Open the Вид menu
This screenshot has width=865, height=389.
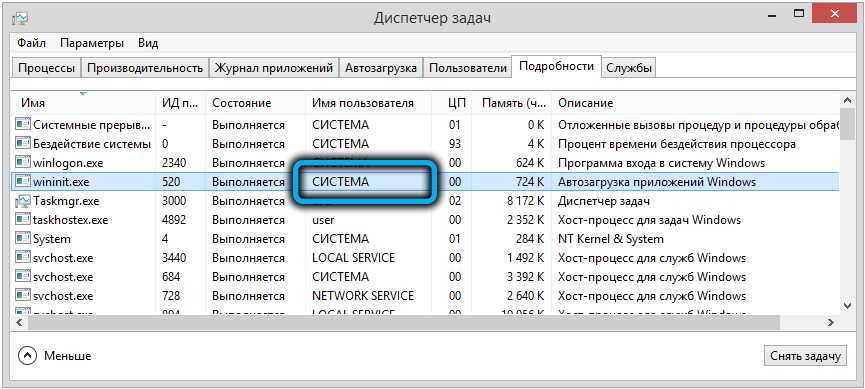148,43
